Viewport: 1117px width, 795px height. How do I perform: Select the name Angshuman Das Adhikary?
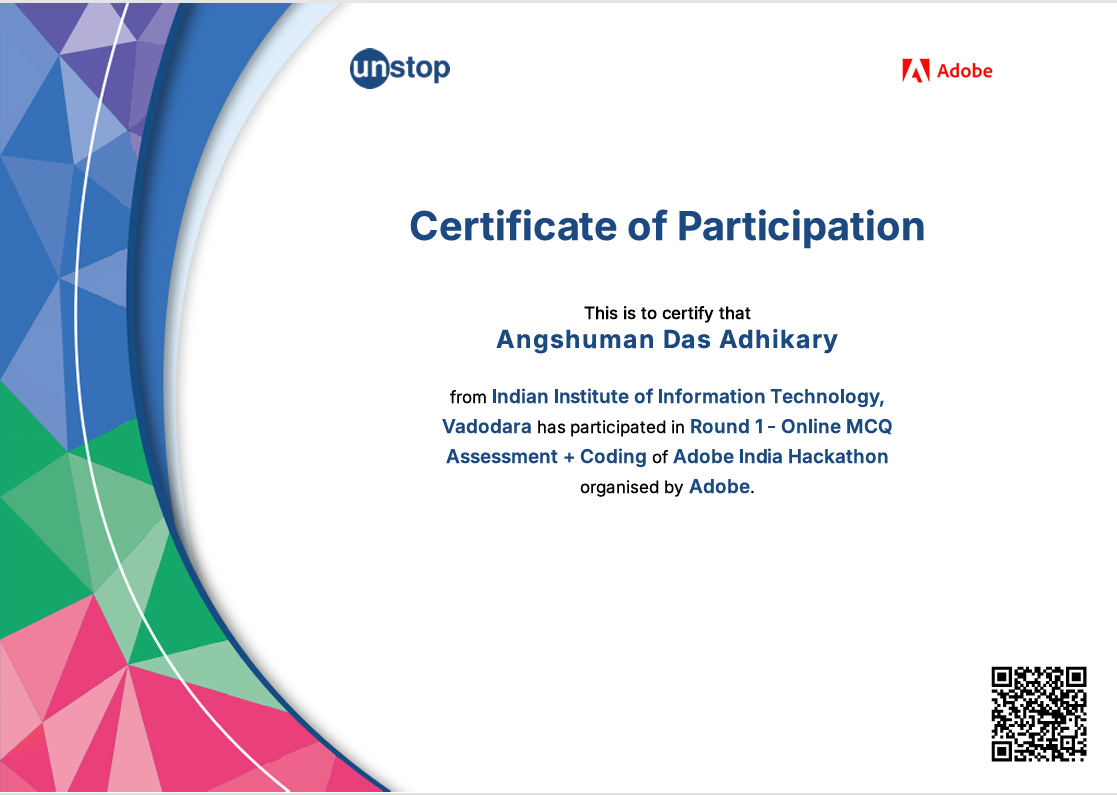coord(667,340)
